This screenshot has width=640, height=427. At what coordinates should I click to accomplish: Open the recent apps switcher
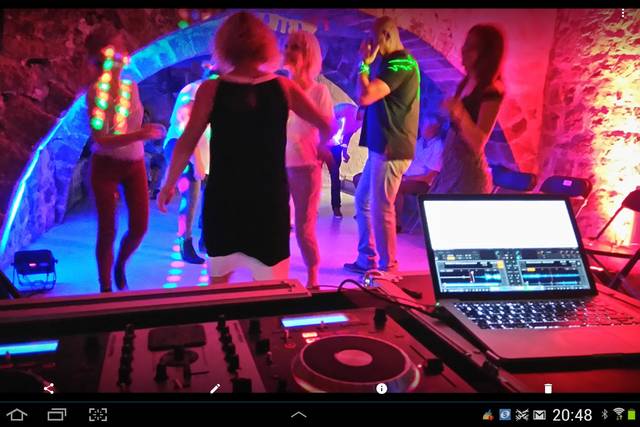coord(57,415)
